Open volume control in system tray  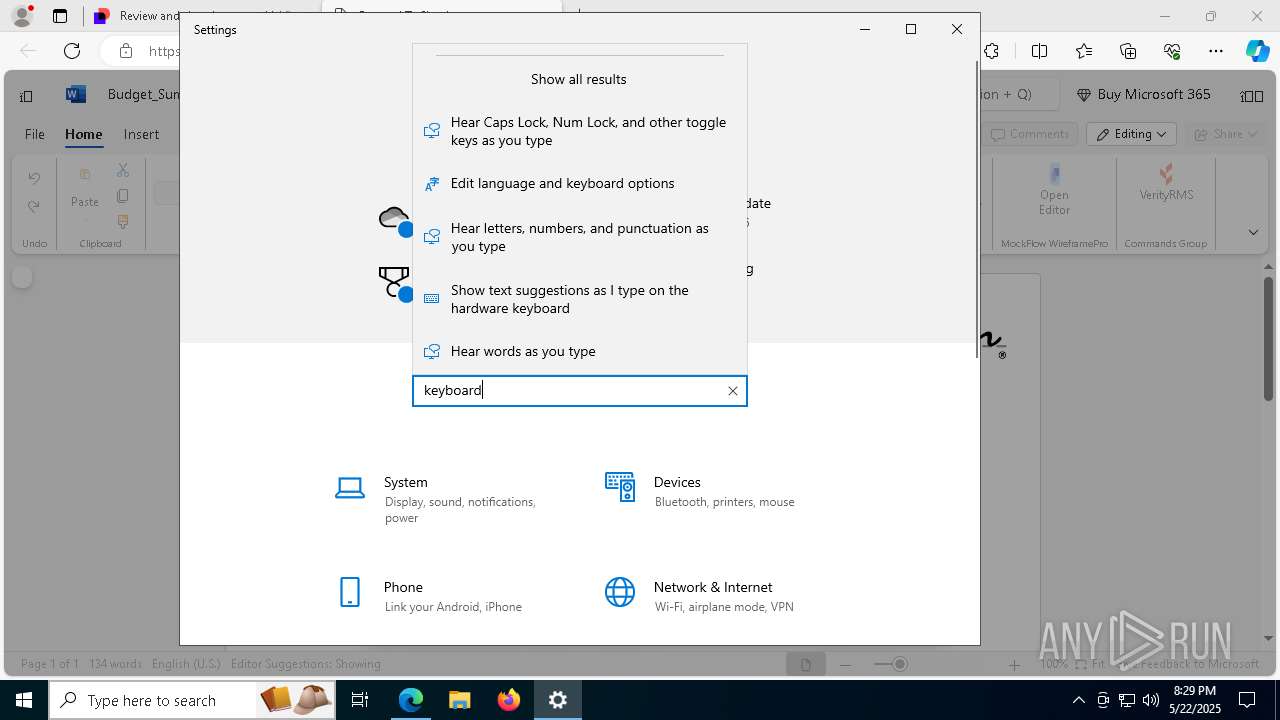tap(1150, 700)
